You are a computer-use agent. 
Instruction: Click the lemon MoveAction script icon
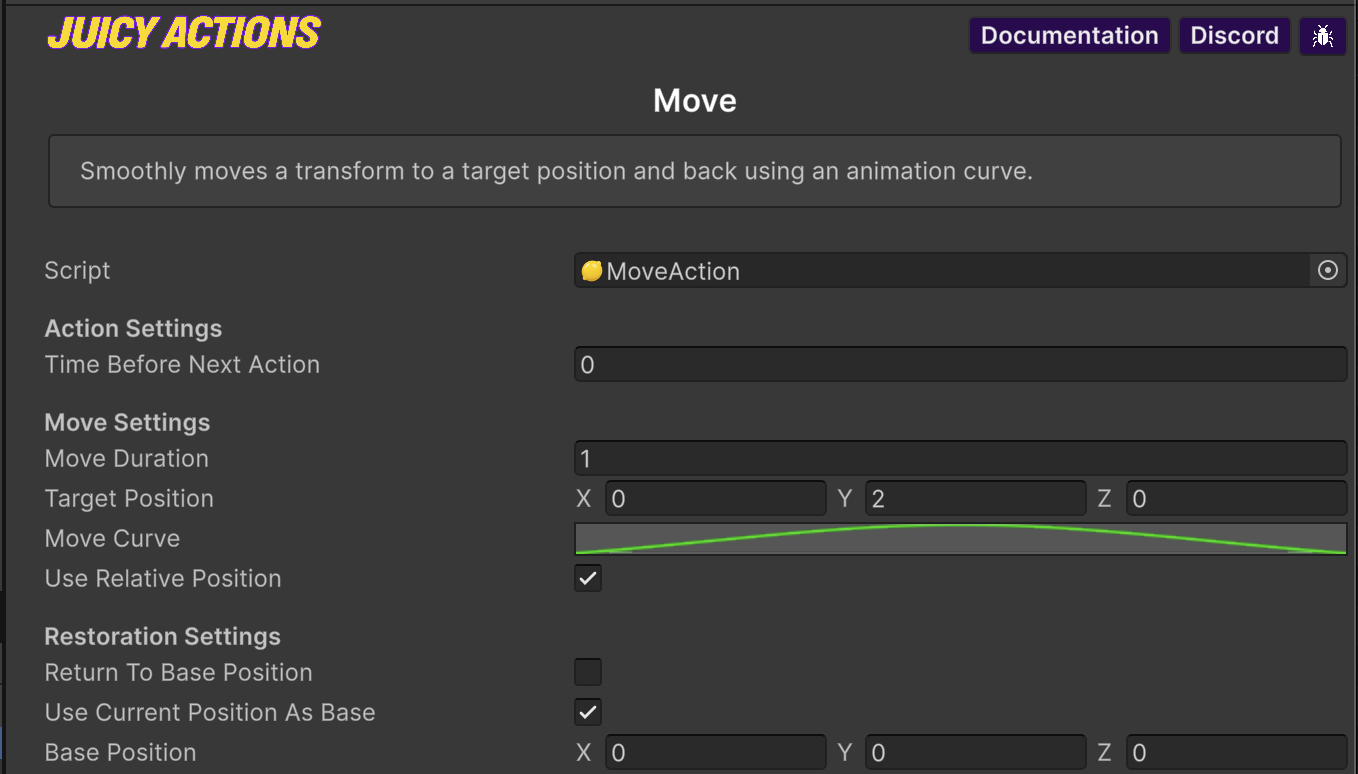tap(591, 271)
